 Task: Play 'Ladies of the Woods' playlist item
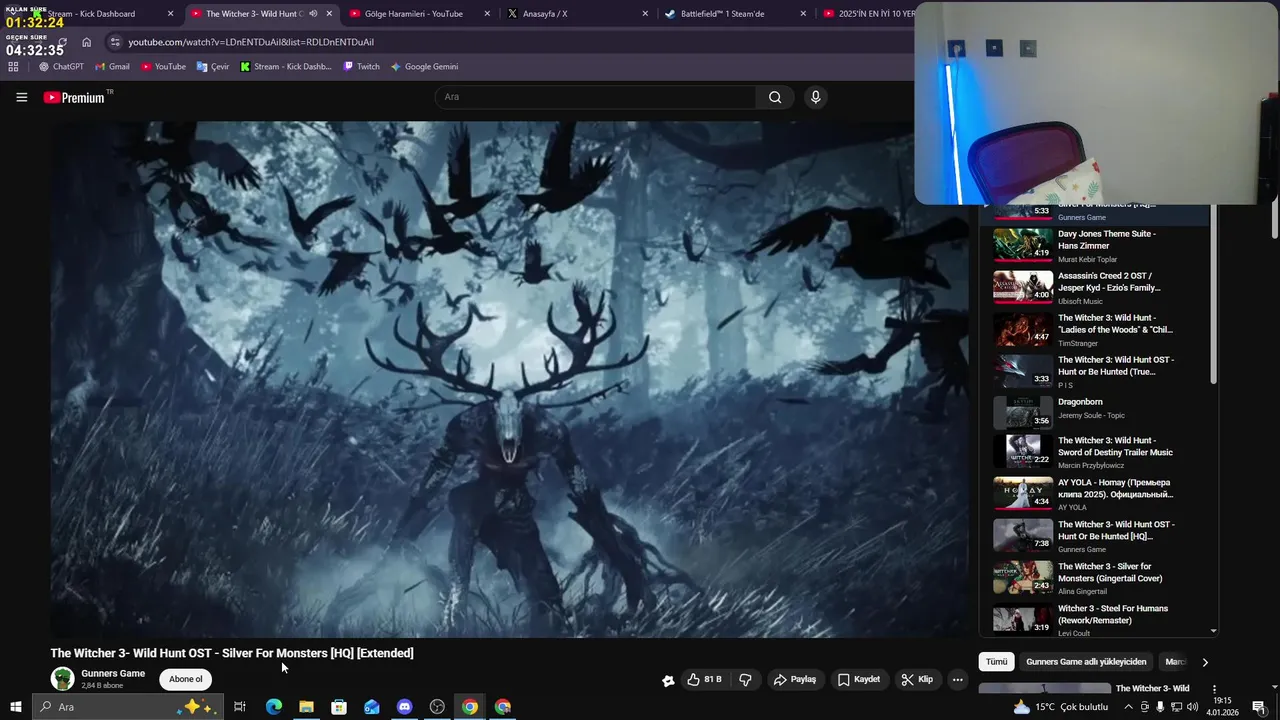click(x=1095, y=329)
